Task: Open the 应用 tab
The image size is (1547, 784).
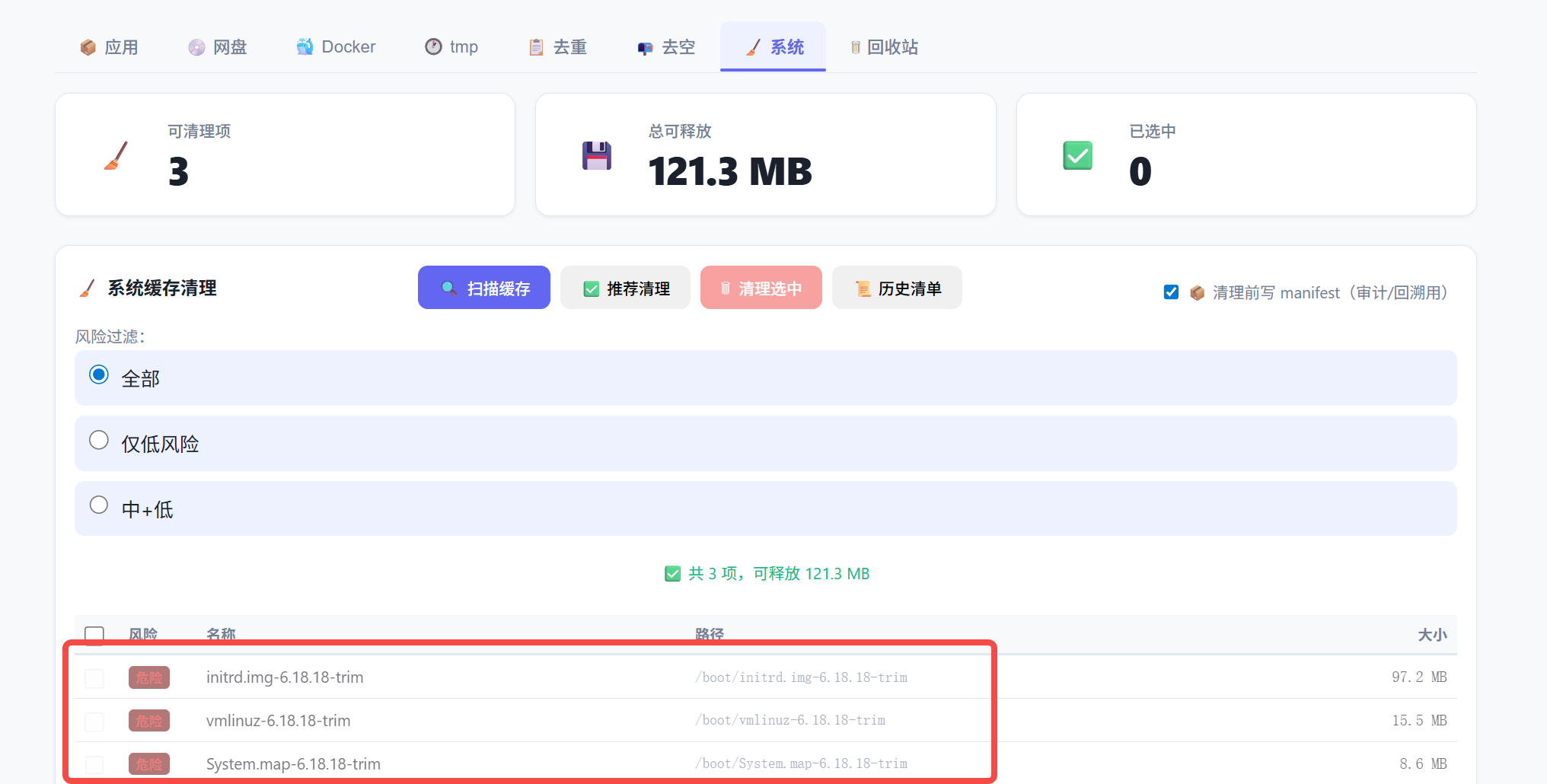Action: (x=109, y=47)
